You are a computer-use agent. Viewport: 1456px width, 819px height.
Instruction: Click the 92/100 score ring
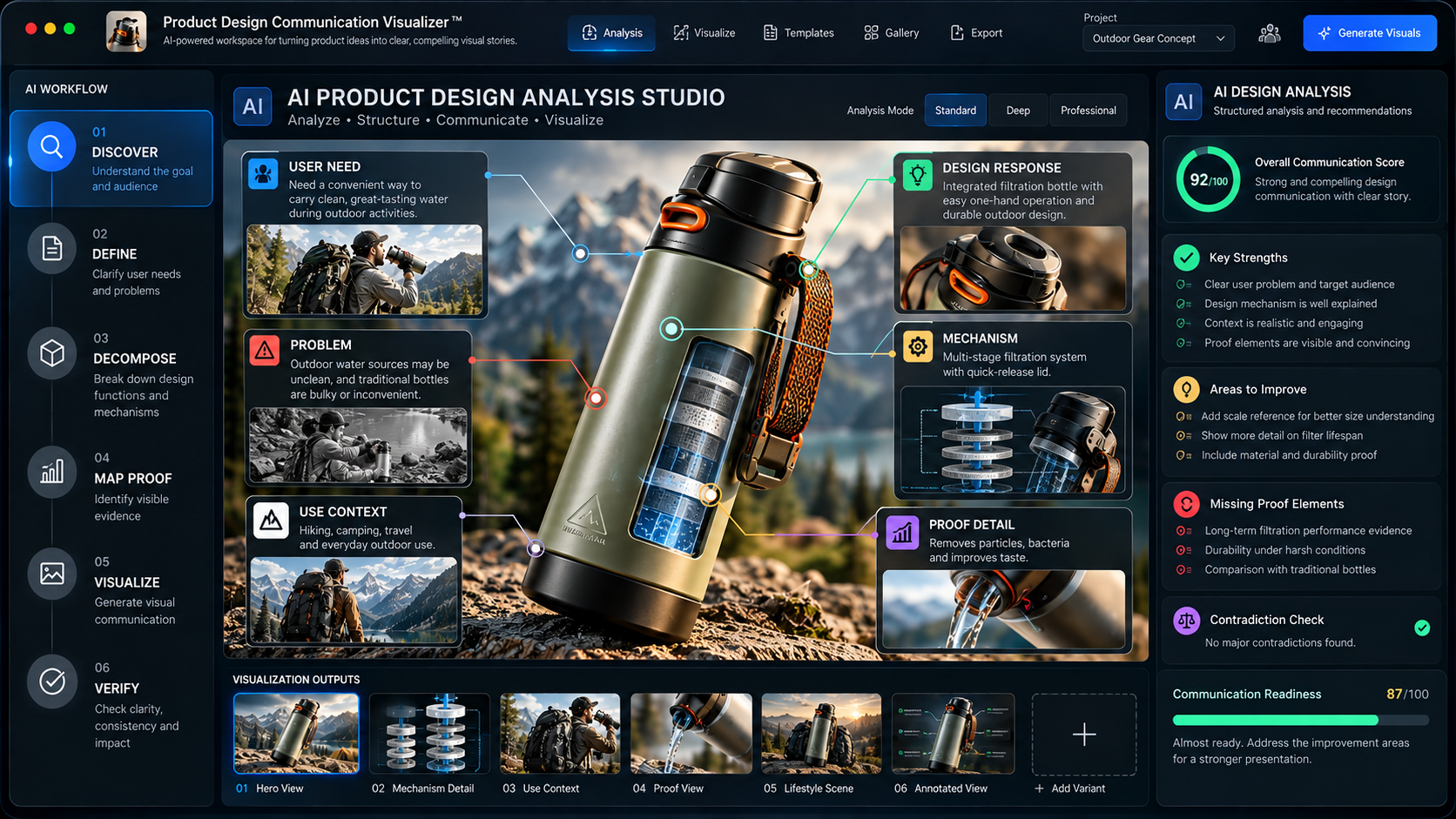pyautogui.click(x=1208, y=180)
